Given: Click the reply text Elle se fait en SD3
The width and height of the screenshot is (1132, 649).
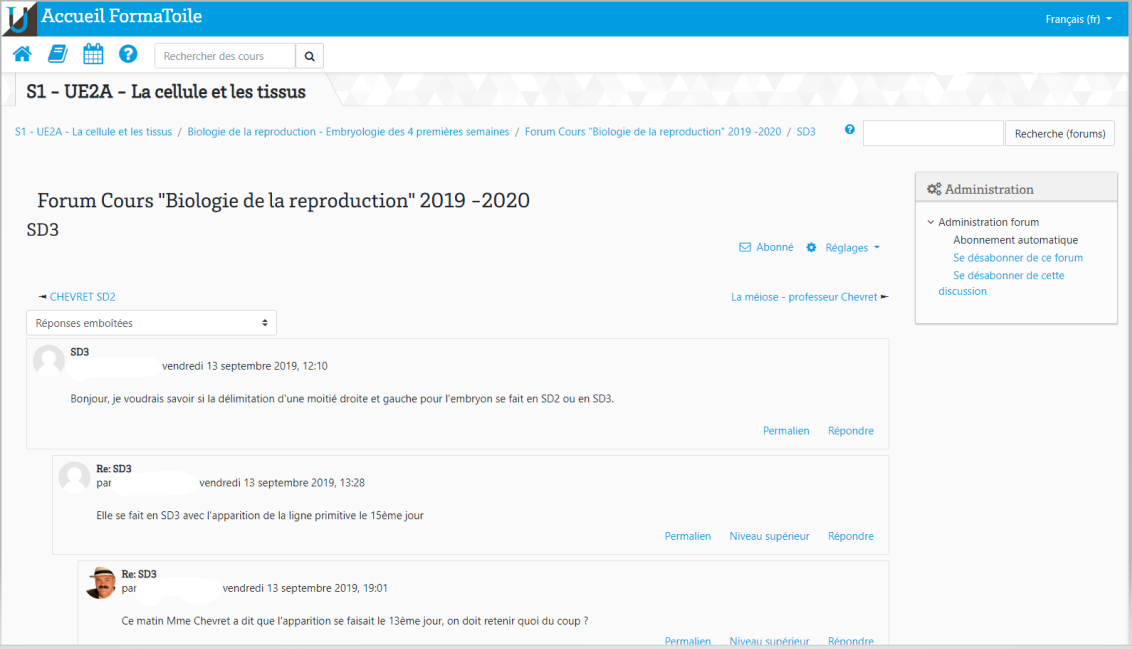Looking at the screenshot, I should [260, 515].
